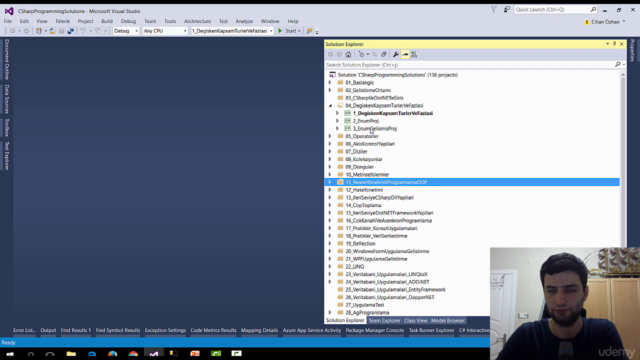Select the Solution 'CSharpProgrammingSolutions' root node

[x=398, y=75]
